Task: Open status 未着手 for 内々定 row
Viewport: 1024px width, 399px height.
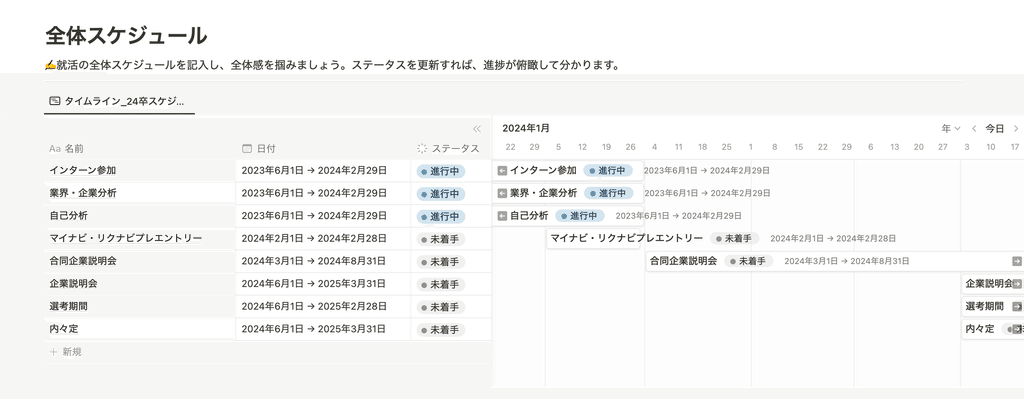Action: 441,330
